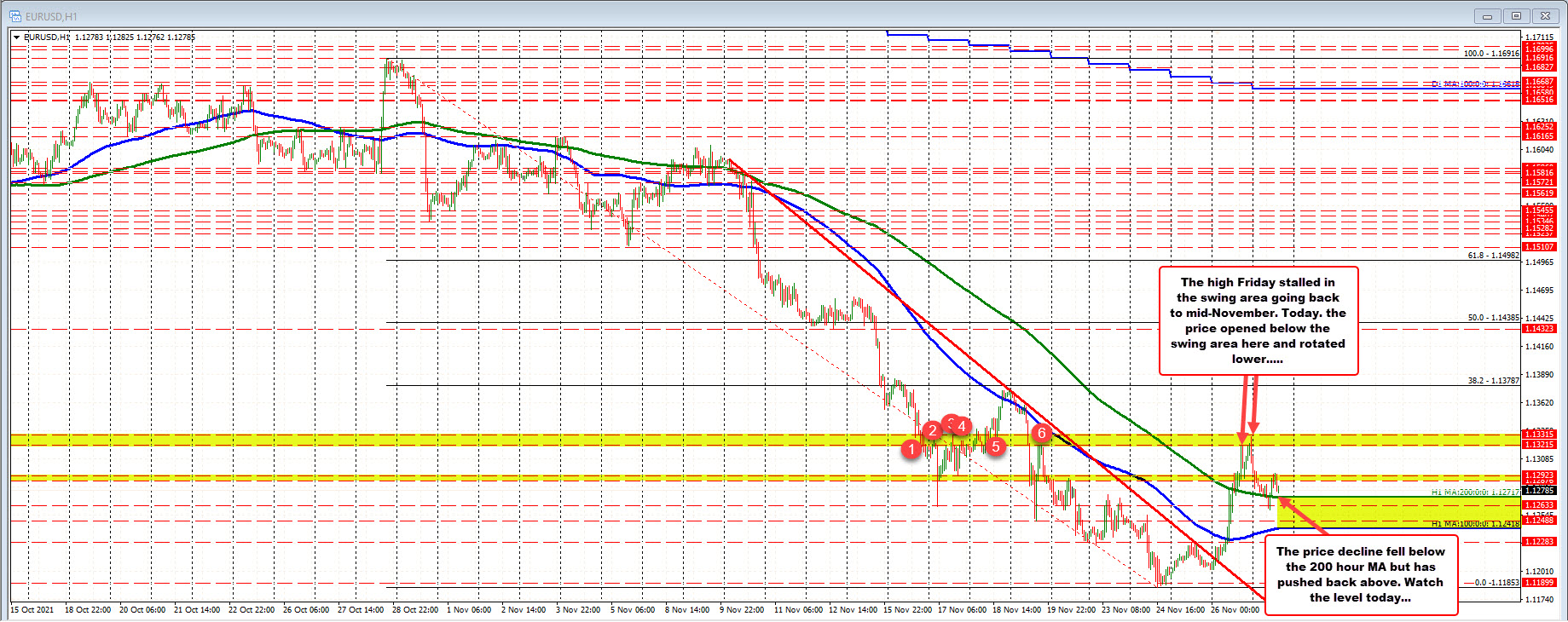Image resolution: width=1568 pixels, height=622 pixels.
Task: Click the 61.8 - 1.14982 Fibonacci label
Action: tap(1494, 256)
